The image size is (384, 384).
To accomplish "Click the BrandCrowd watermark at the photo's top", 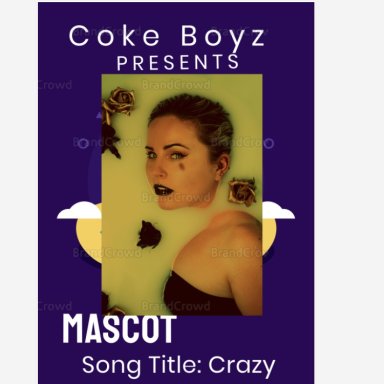I will click(x=176, y=85).
